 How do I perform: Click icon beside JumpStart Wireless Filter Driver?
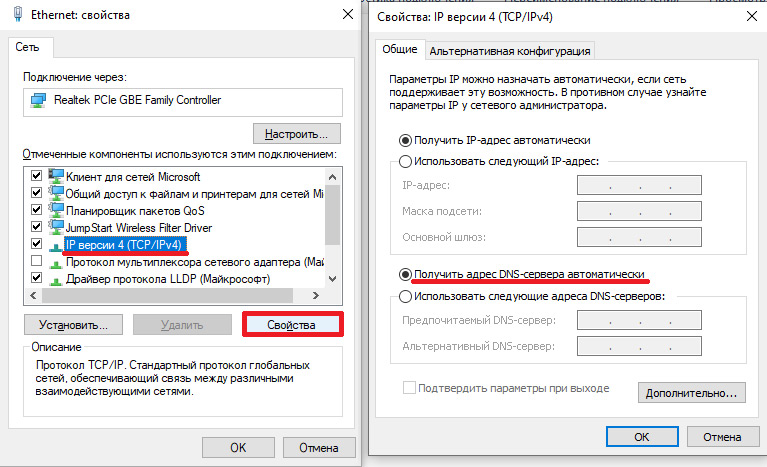[x=56, y=227]
